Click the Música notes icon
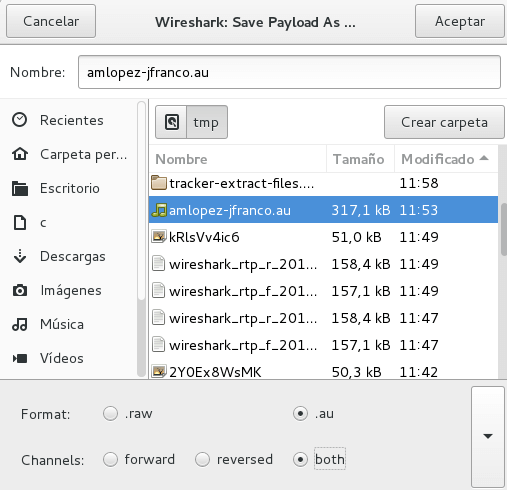The image size is (507, 490). coord(19,324)
